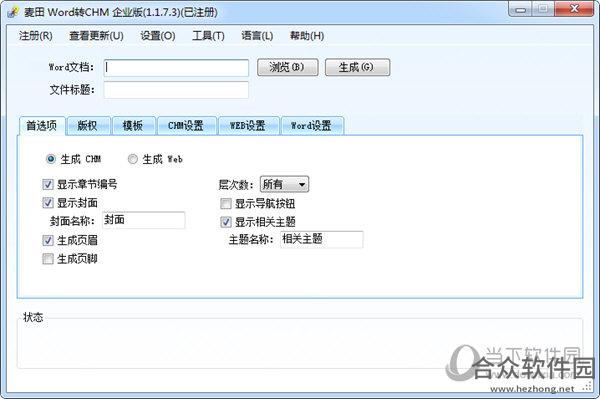Image resolution: width=600 pixels, height=399 pixels.
Task: Switch to the CHM设置 tab
Action: tap(187, 126)
